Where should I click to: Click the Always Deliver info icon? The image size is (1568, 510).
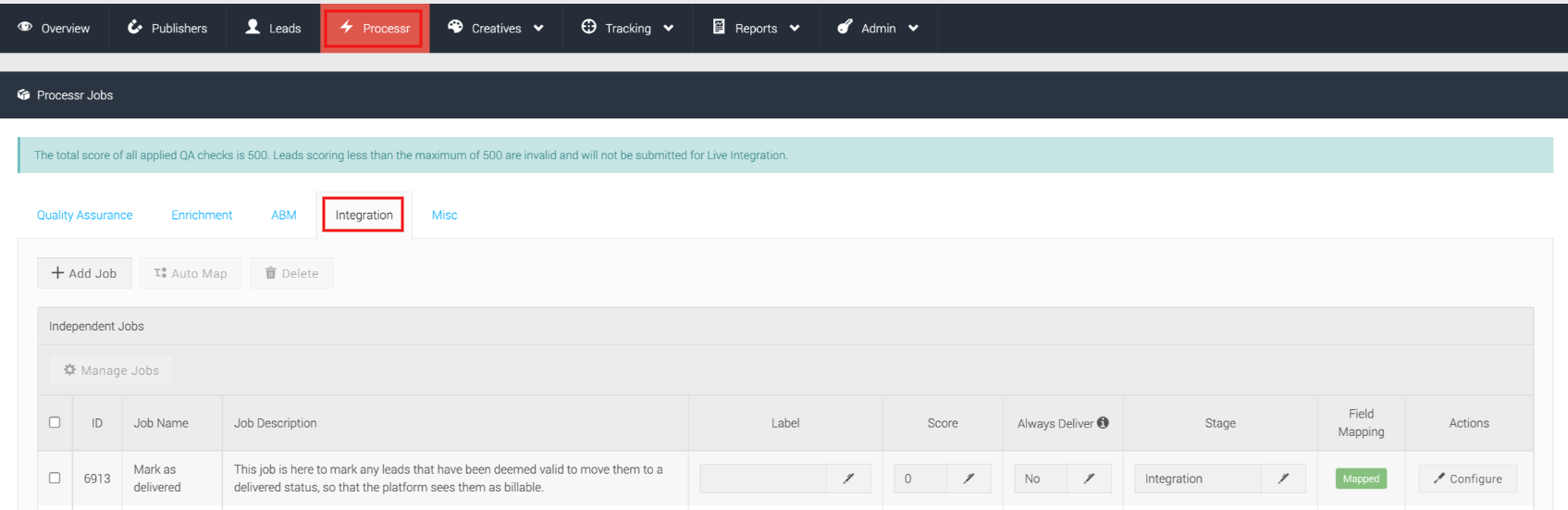[x=1103, y=422]
